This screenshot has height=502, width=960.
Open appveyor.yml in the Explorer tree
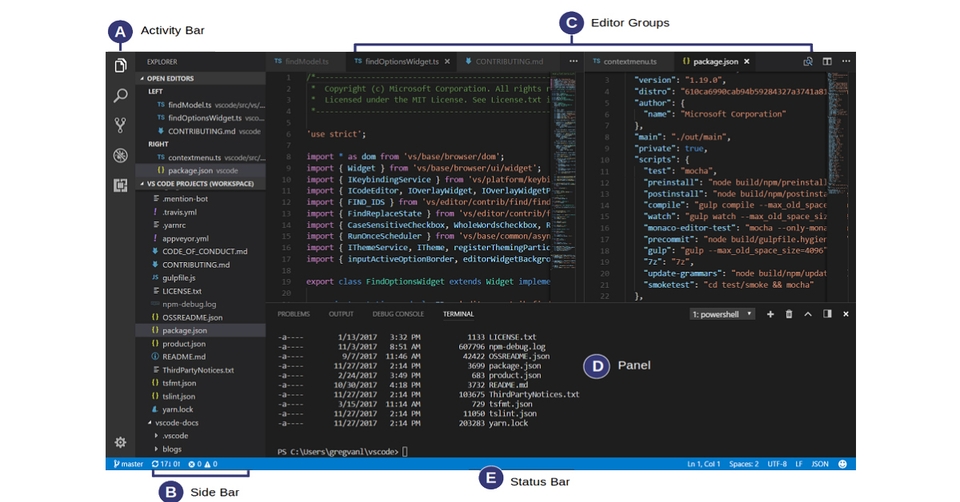point(200,238)
